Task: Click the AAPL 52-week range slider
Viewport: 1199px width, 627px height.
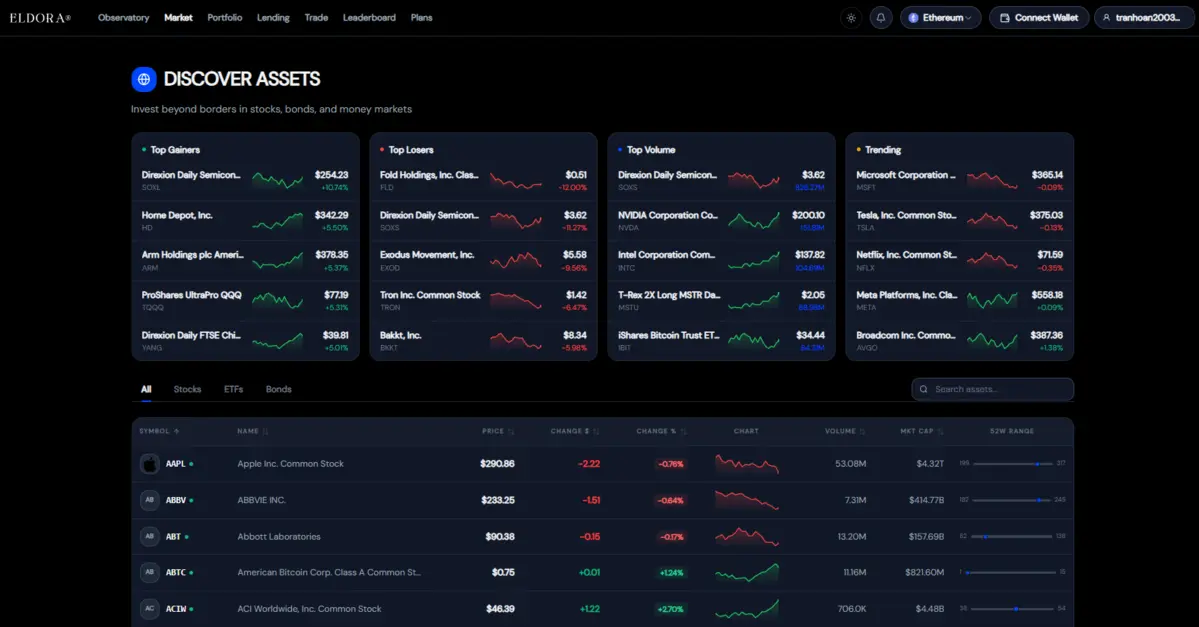Action: pos(1012,463)
